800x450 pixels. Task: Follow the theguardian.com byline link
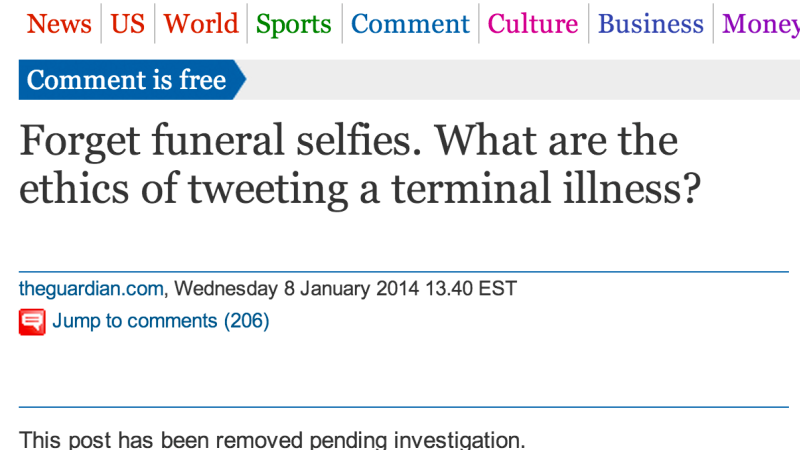pos(91,289)
